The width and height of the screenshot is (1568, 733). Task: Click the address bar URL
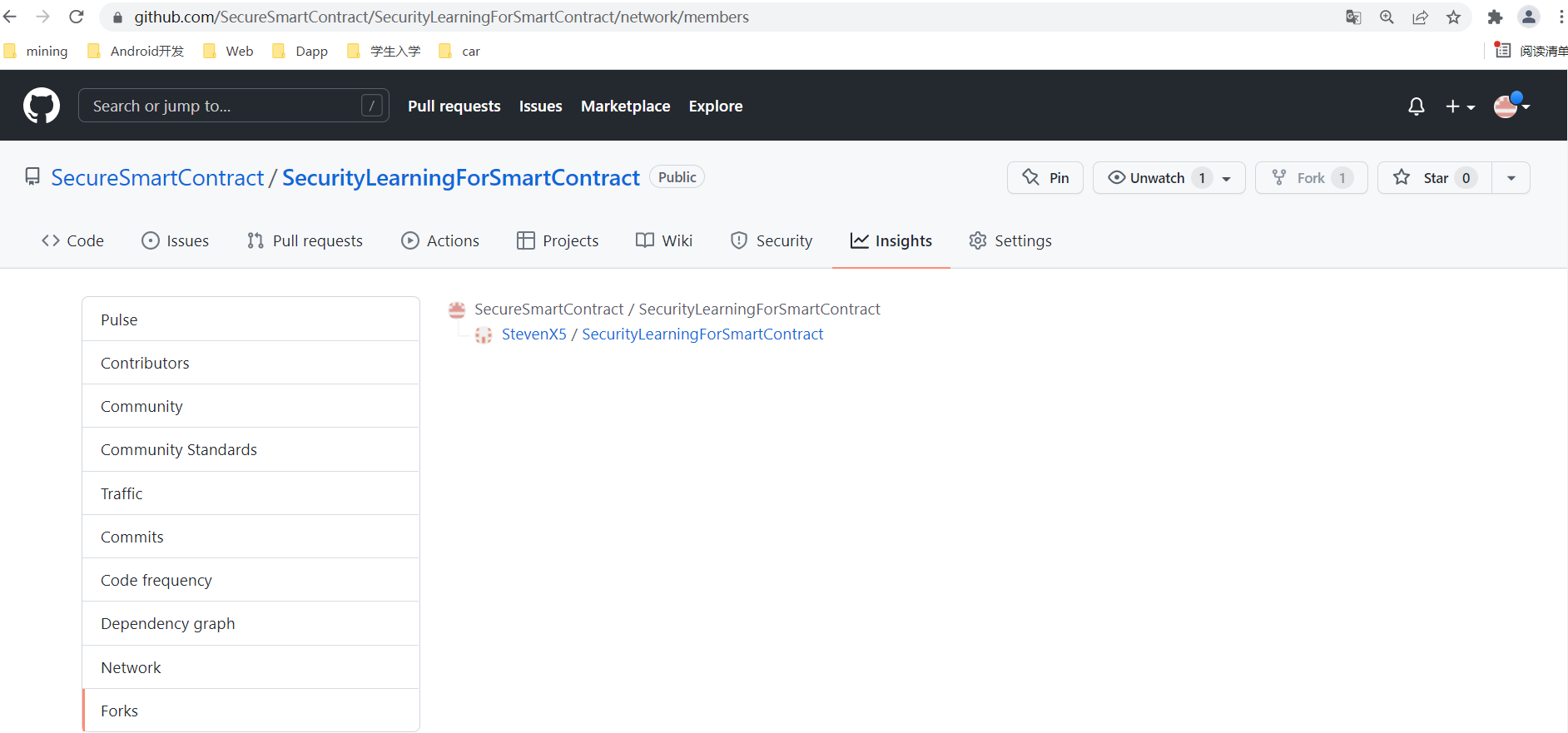tap(441, 17)
